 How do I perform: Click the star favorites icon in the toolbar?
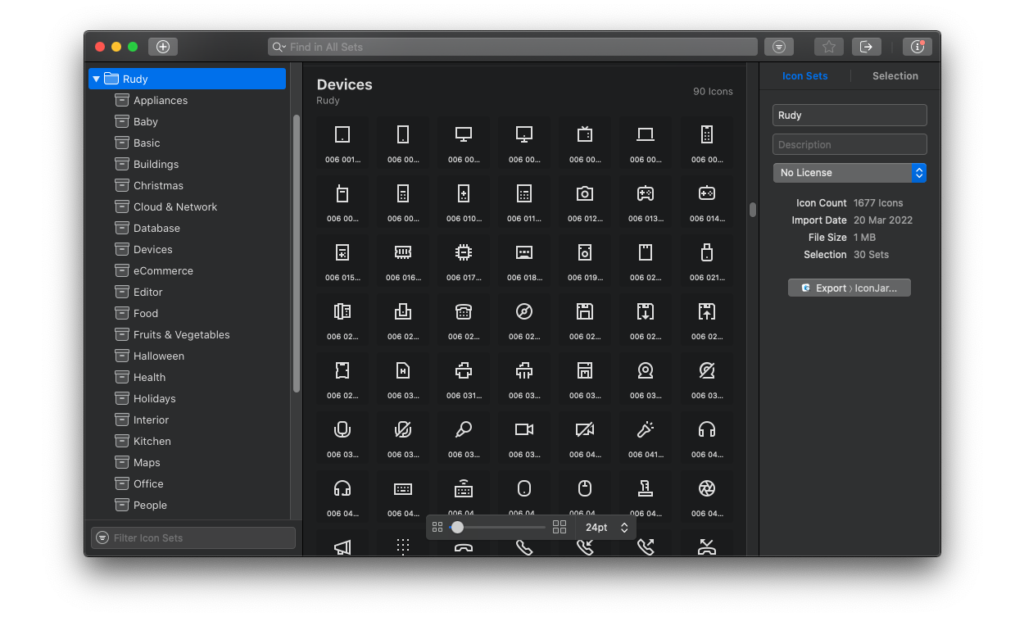point(828,46)
